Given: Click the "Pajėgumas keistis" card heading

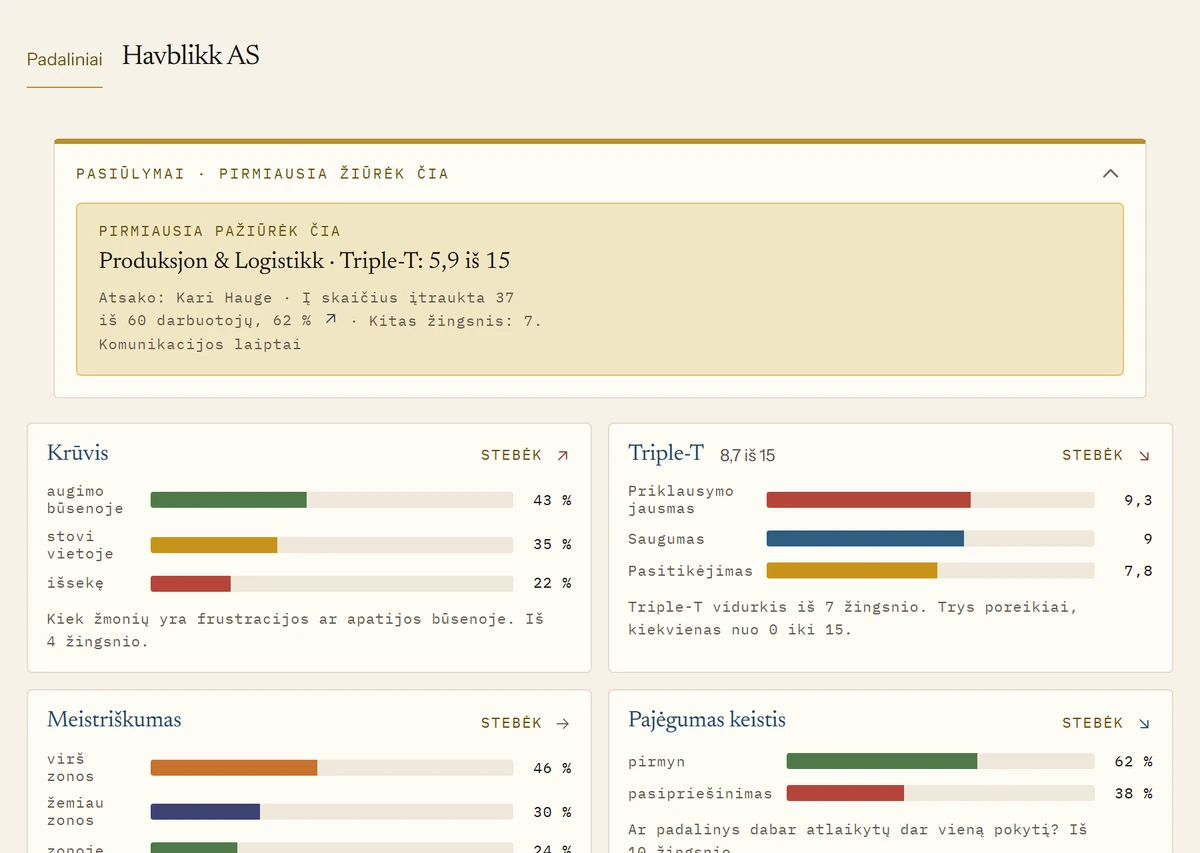Looking at the screenshot, I should pos(707,720).
